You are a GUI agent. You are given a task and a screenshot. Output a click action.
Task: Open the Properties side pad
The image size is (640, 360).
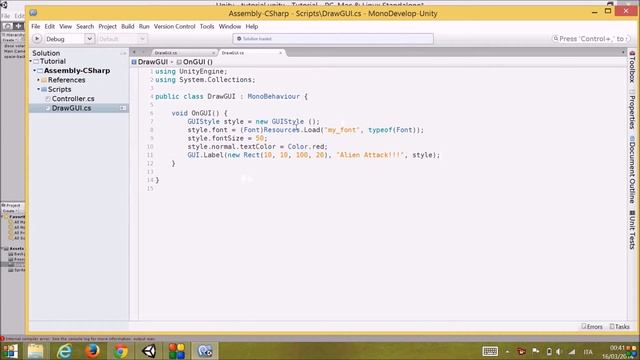[632, 110]
